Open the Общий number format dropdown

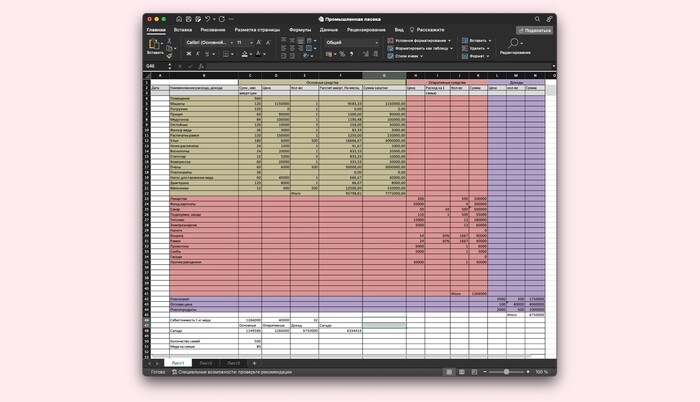[x=376, y=42]
